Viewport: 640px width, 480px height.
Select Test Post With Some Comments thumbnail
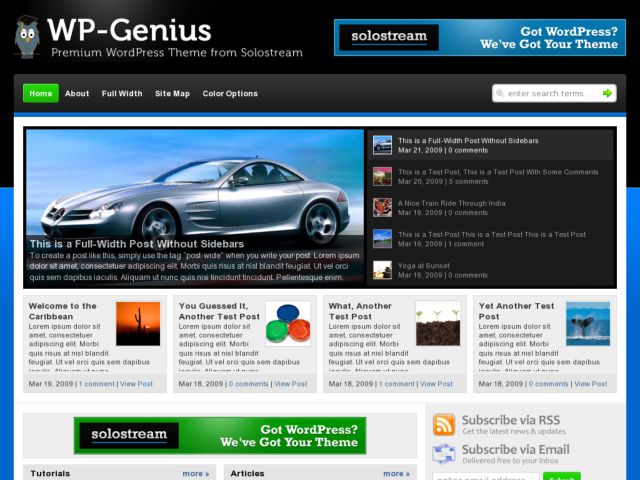click(382, 176)
